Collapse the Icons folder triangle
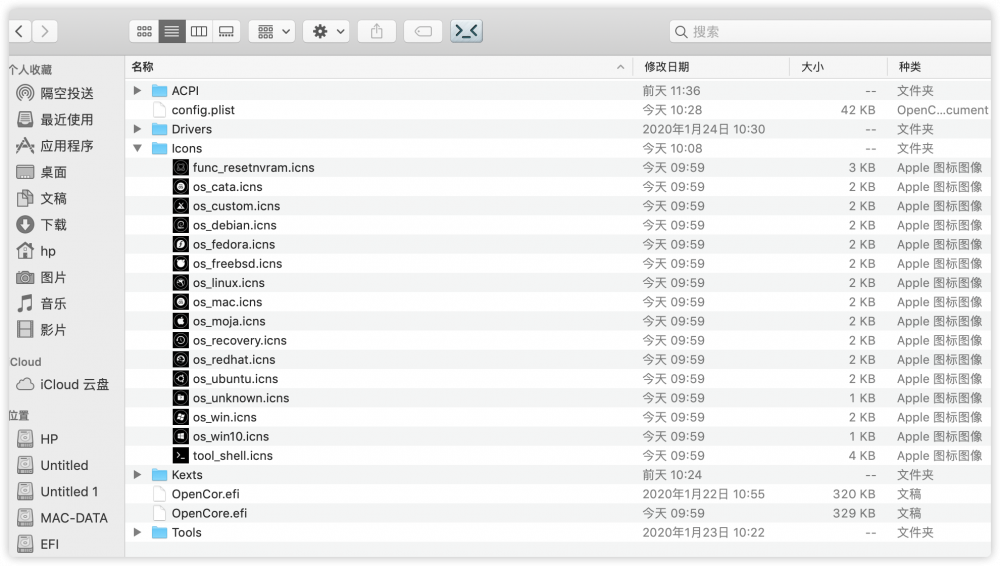Viewport: 1000px width, 566px height. tap(137, 148)
